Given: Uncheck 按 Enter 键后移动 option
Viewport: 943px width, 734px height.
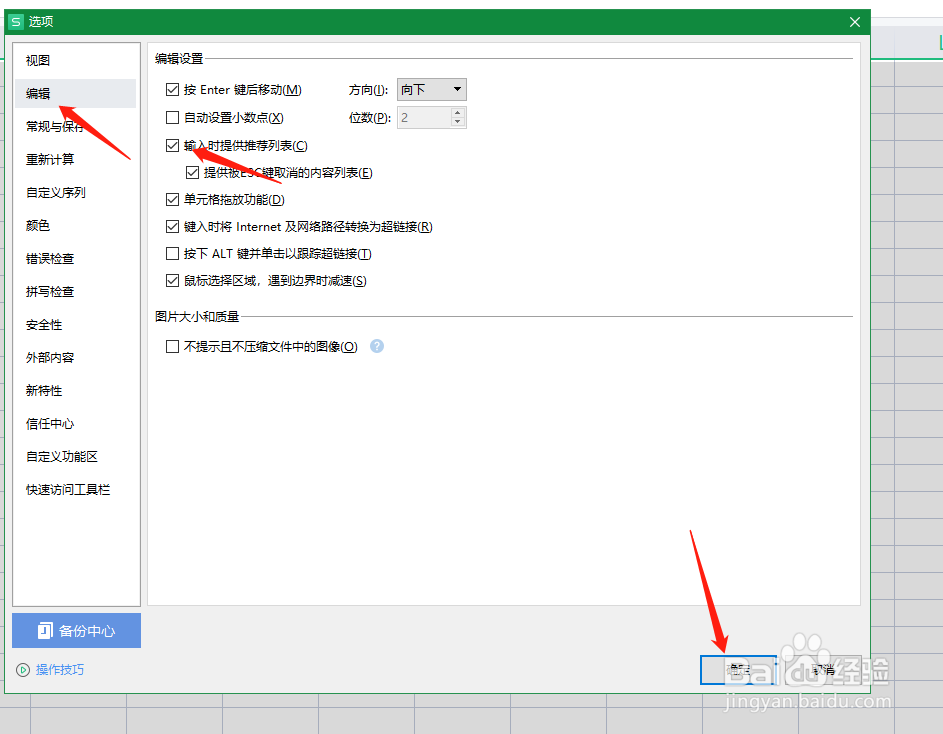Looking at the screenshot, I should point(174,89).
